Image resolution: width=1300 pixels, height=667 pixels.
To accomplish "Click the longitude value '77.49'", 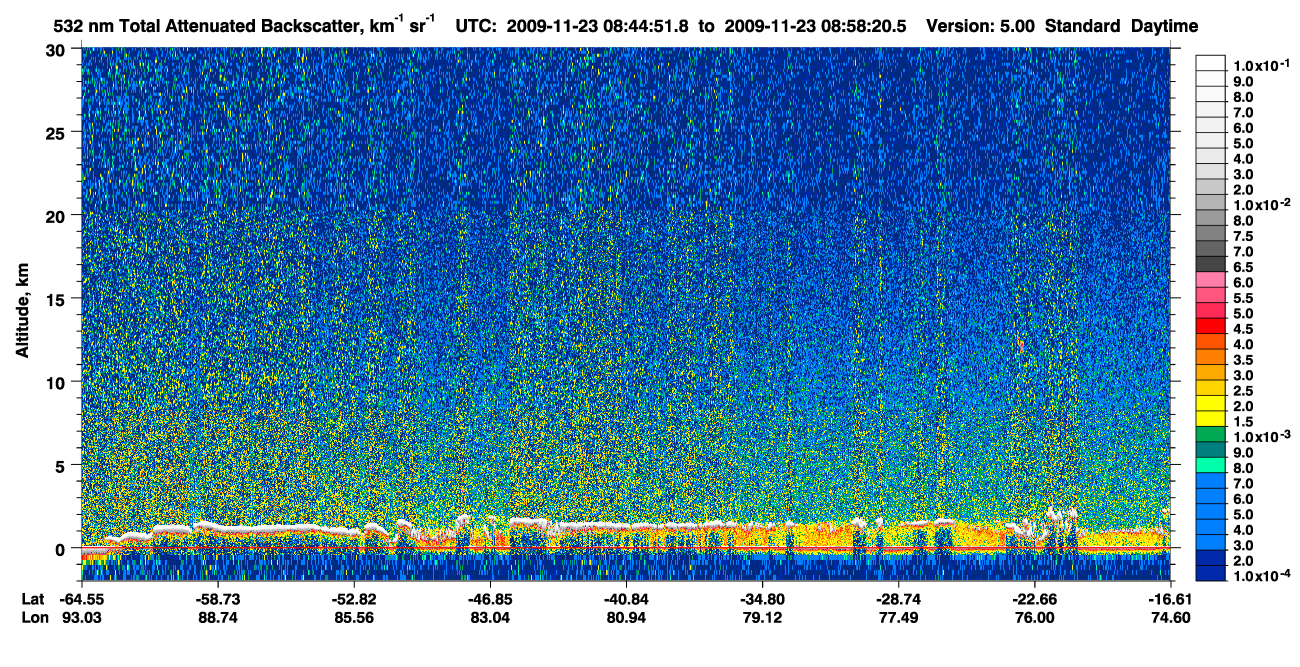I will click(898, 618).
